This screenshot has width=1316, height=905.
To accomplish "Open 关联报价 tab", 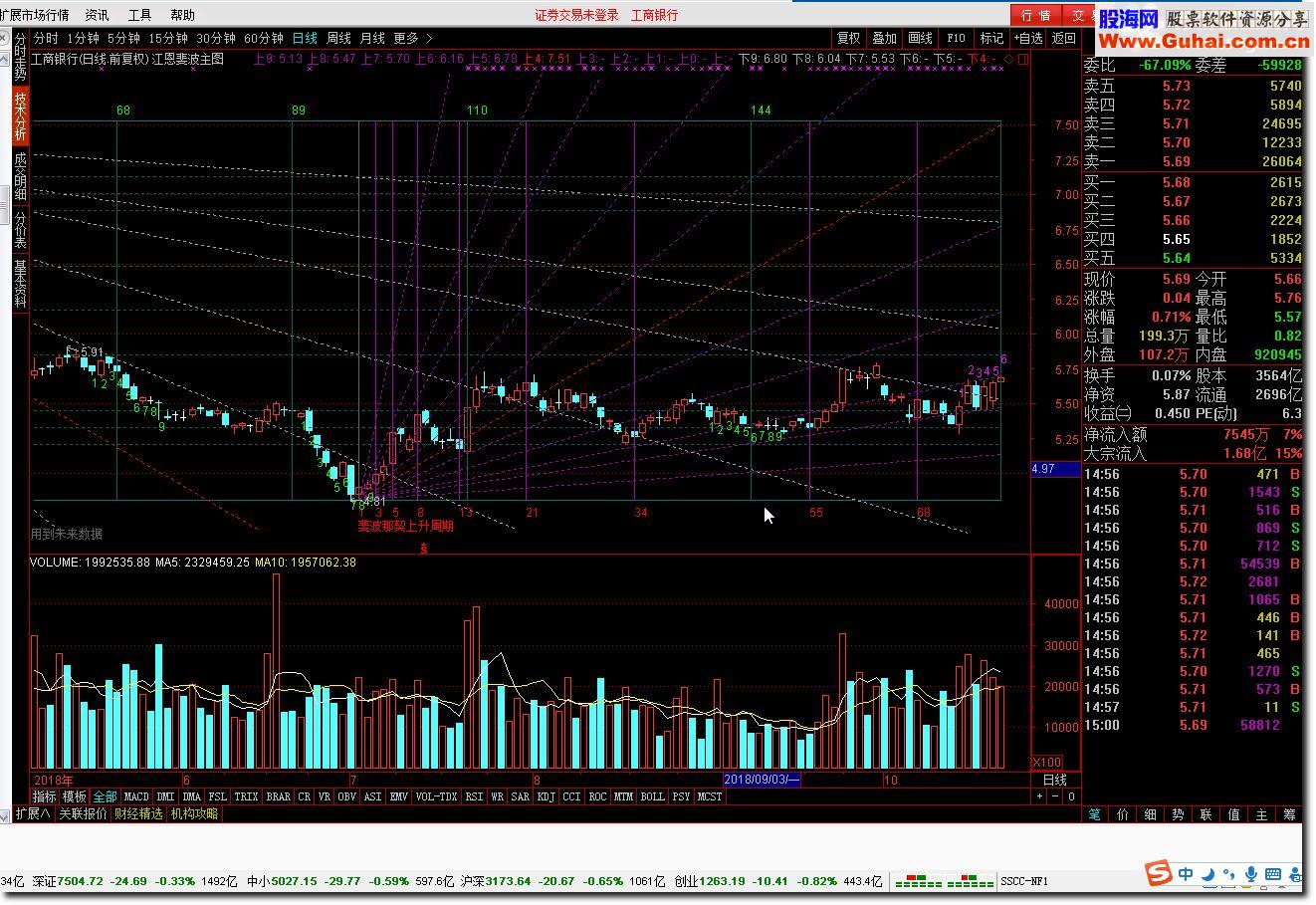I will click(x=83, y=813).
